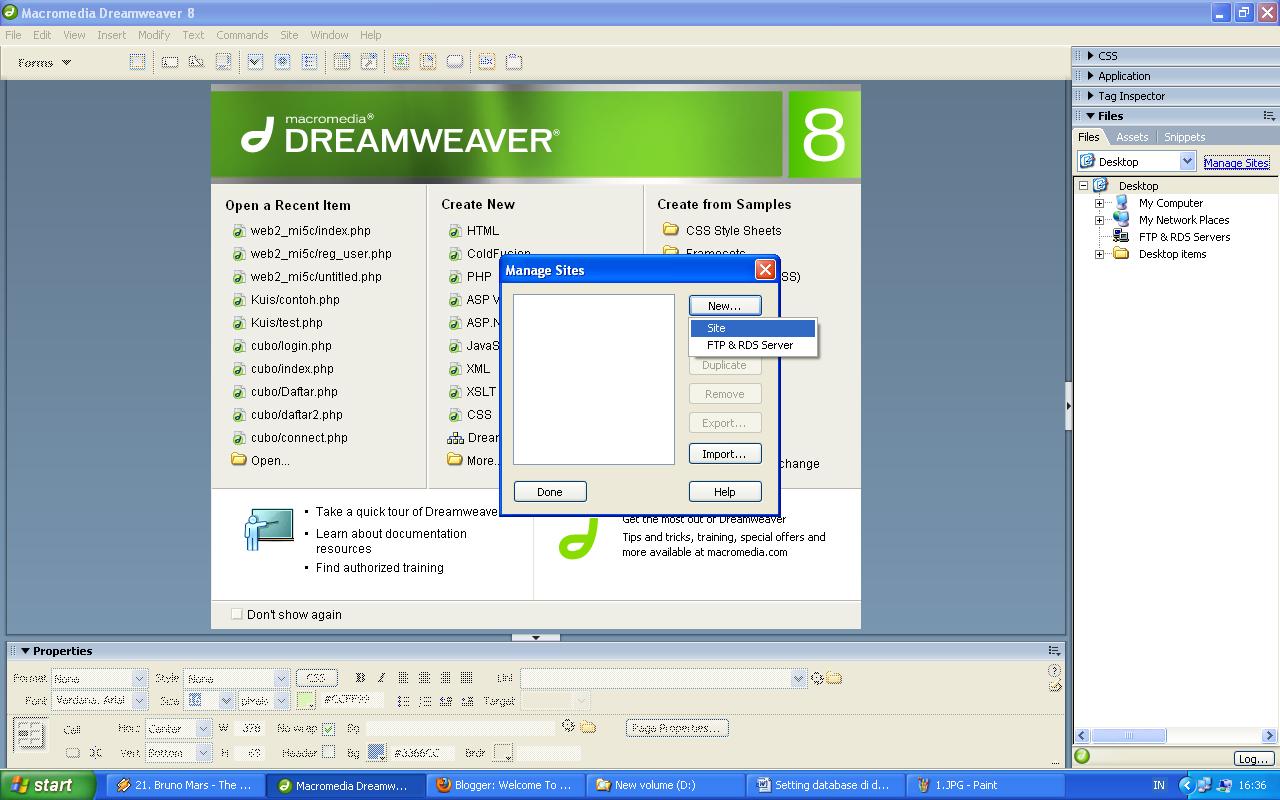Click Done in Manage Sites dialog
This screenshot has height=800, width=1280.
pyautogui.click(x=550, y=492)
